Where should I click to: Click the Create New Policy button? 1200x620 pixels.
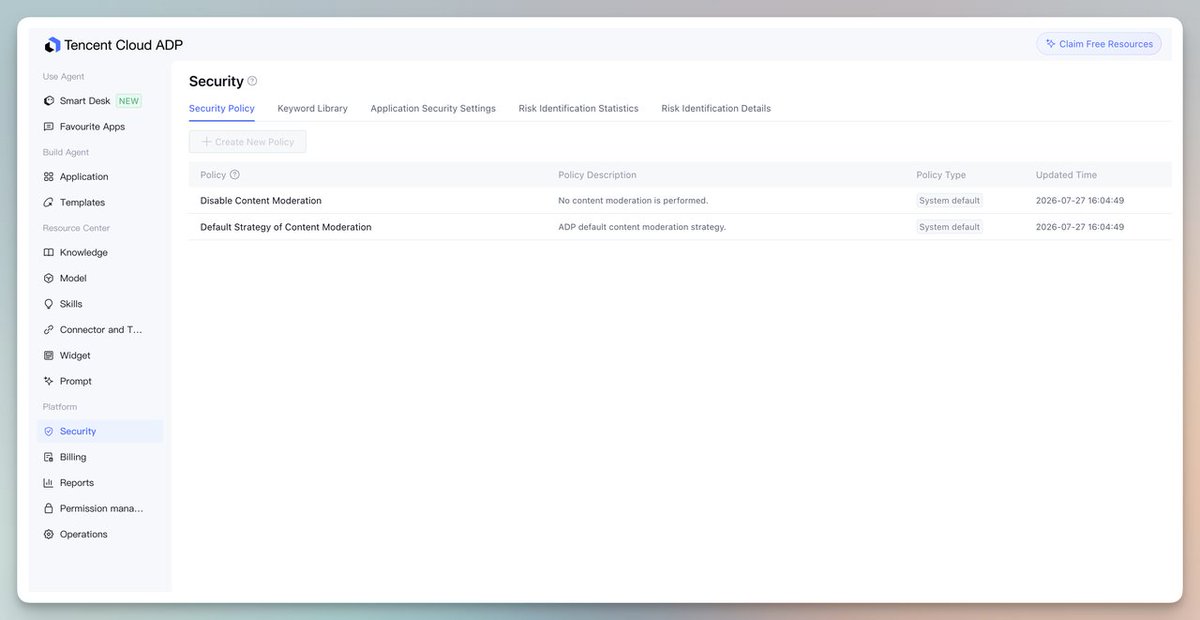248,142
